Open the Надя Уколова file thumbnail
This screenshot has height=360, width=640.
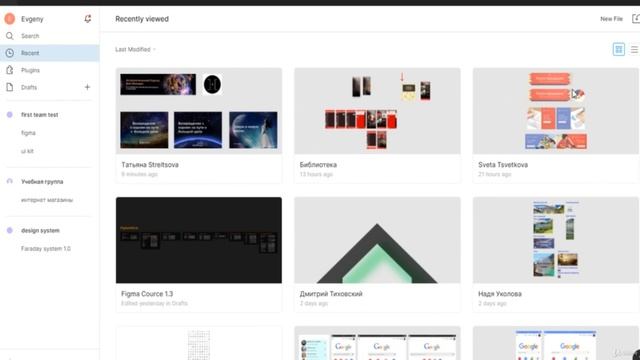point(556,240)
